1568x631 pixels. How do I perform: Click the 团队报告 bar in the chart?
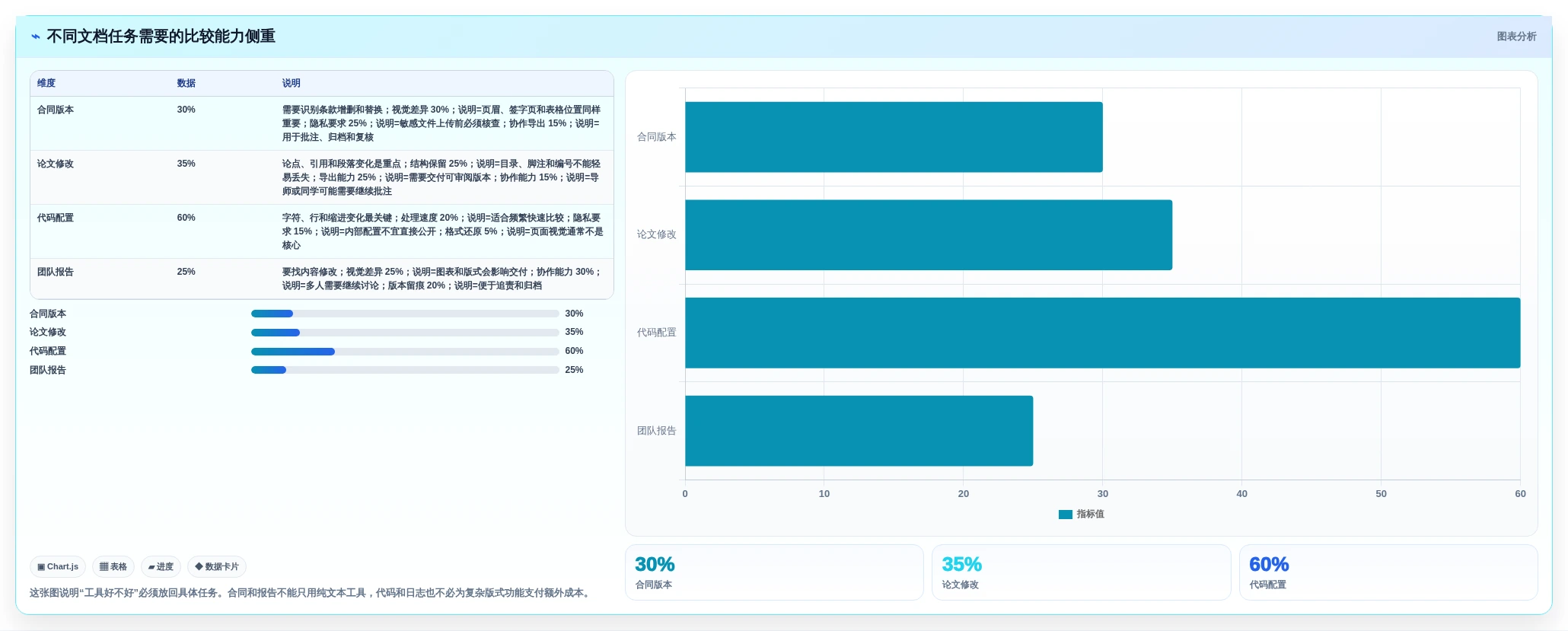tap(859, 431)
